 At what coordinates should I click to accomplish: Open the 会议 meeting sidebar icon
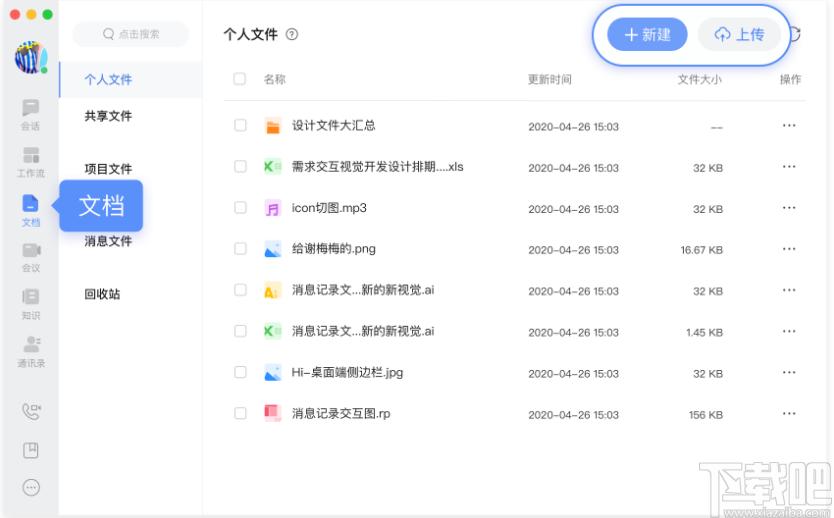pyautogui.click(x=31, y=256)
